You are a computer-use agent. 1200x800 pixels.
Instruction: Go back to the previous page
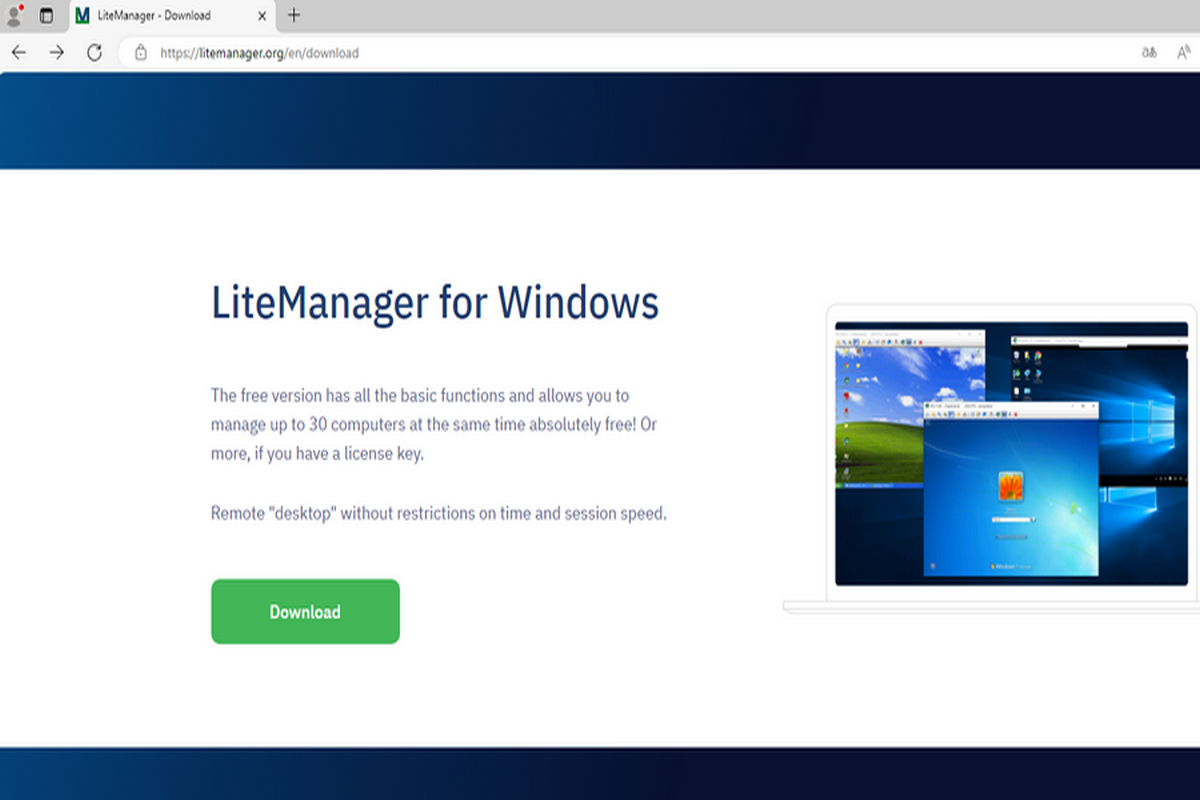point(18,53)
